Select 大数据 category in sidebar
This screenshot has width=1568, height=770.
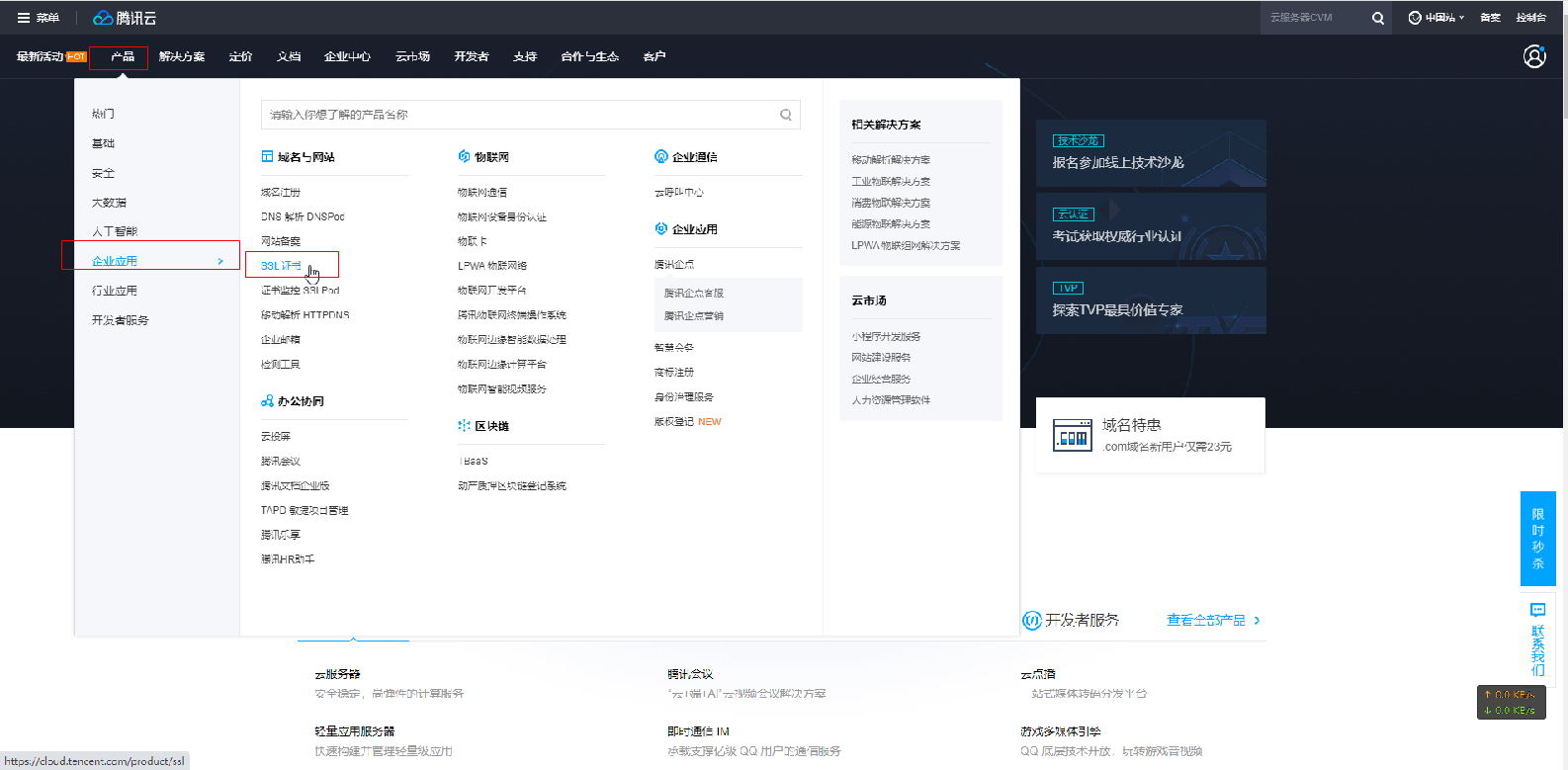tap(109, 203)
